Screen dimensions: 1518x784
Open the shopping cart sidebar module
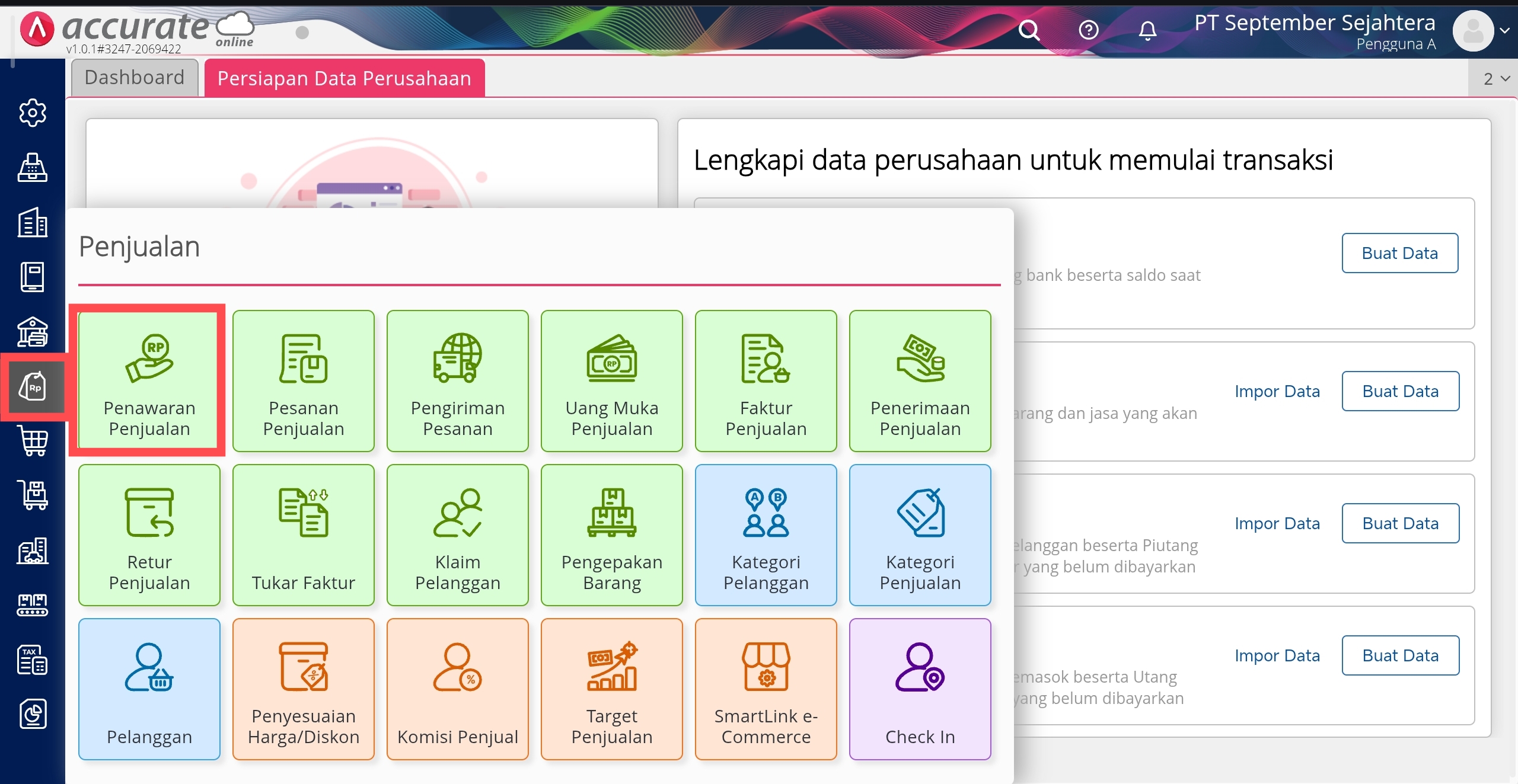33,441
